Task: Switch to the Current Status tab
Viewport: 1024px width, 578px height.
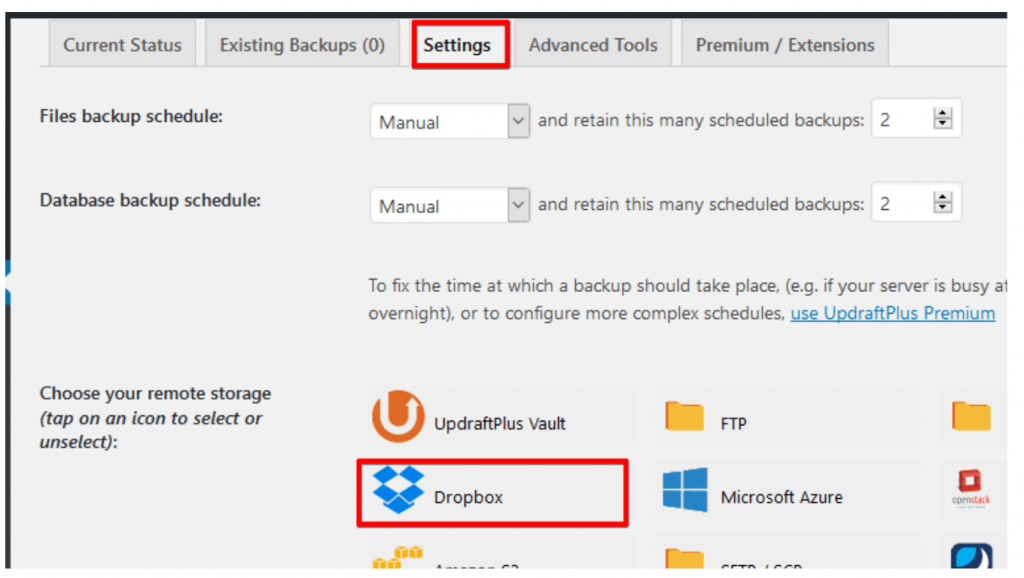Action: click(x=122, y=45)
